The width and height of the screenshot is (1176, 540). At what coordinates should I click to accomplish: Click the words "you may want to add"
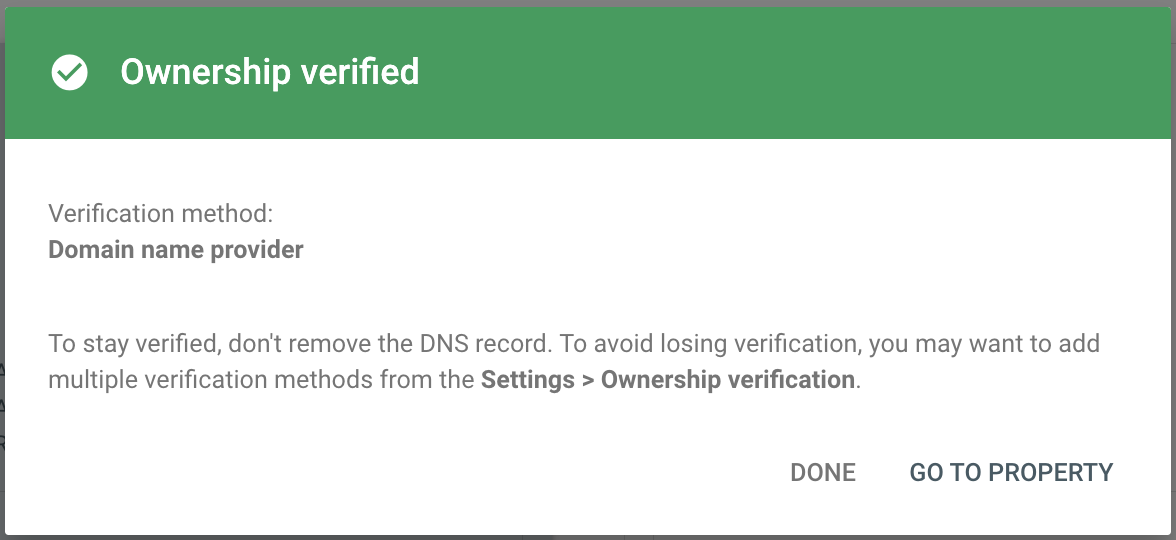pyautogui.click(x=984, y=345)
